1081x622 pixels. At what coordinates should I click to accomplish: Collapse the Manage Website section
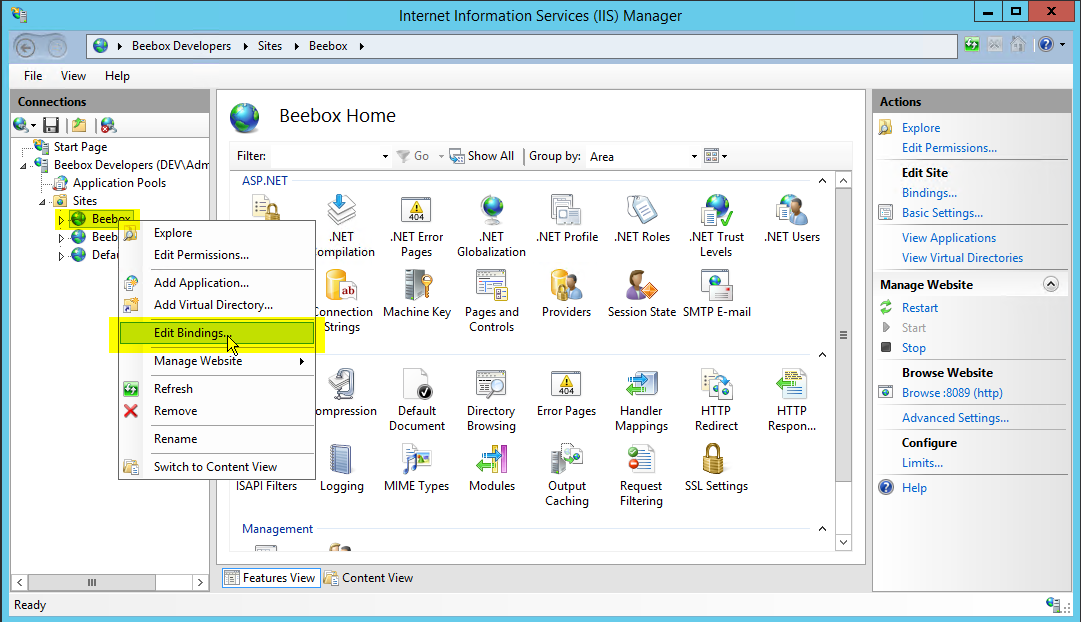[1050, 285]
